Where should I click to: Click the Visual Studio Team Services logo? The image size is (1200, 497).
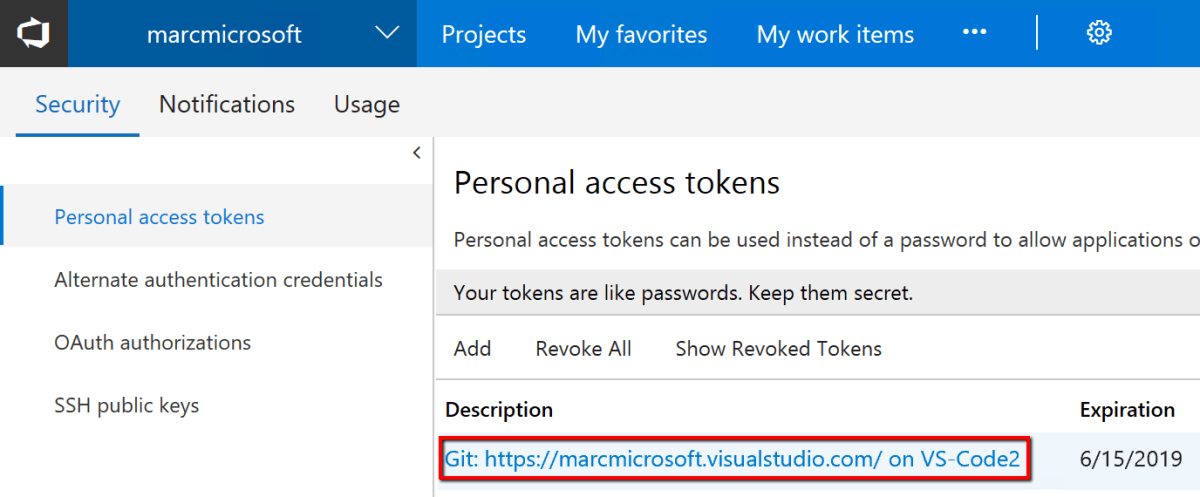pos(33,33)
